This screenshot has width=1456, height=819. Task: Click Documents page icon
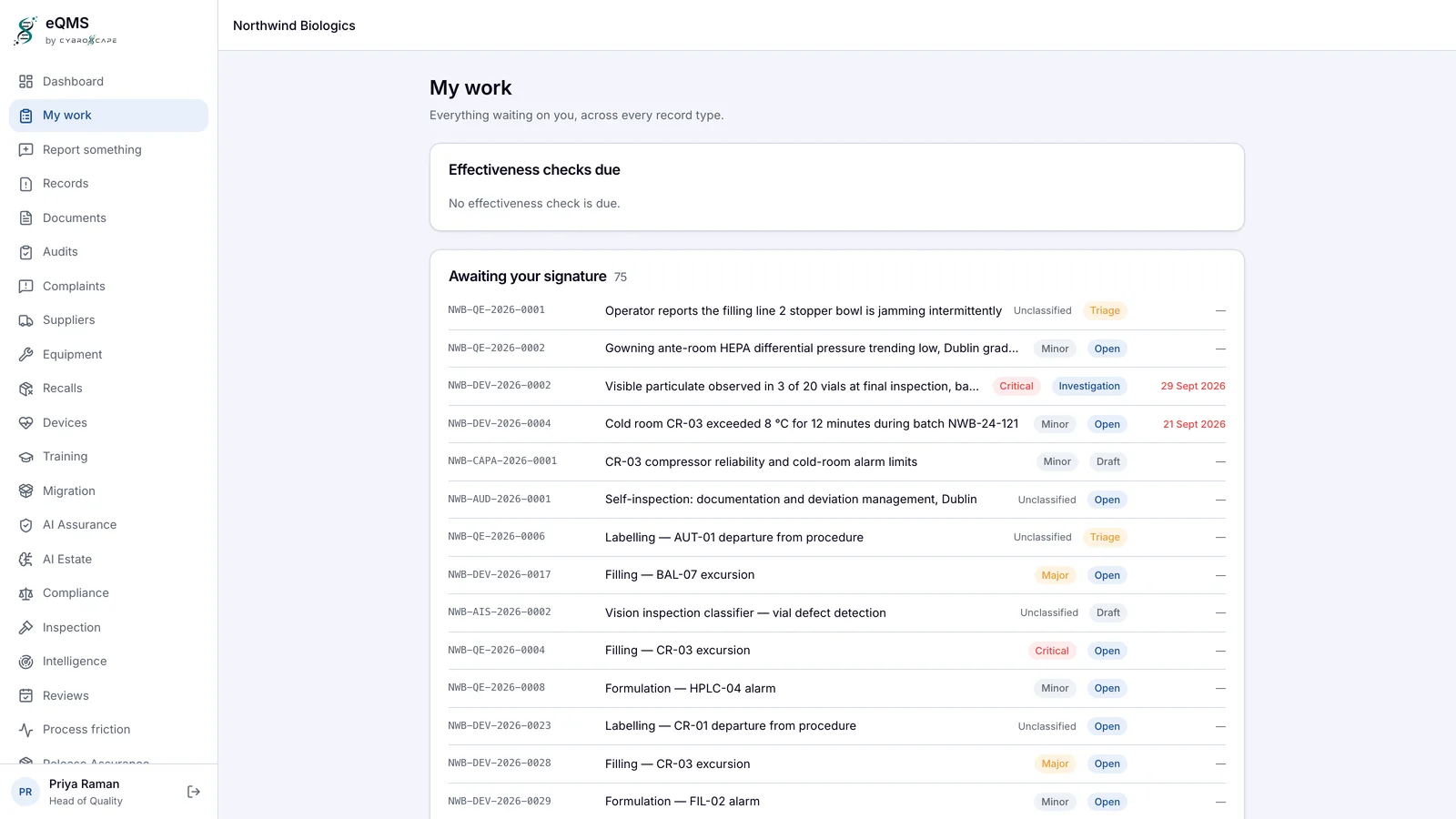click(25, 217)
